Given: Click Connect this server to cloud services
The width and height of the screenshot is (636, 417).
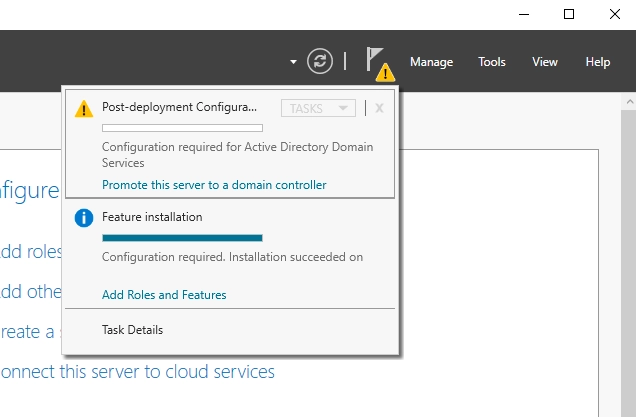Looking at the screenshot, I should pos(138,372).
